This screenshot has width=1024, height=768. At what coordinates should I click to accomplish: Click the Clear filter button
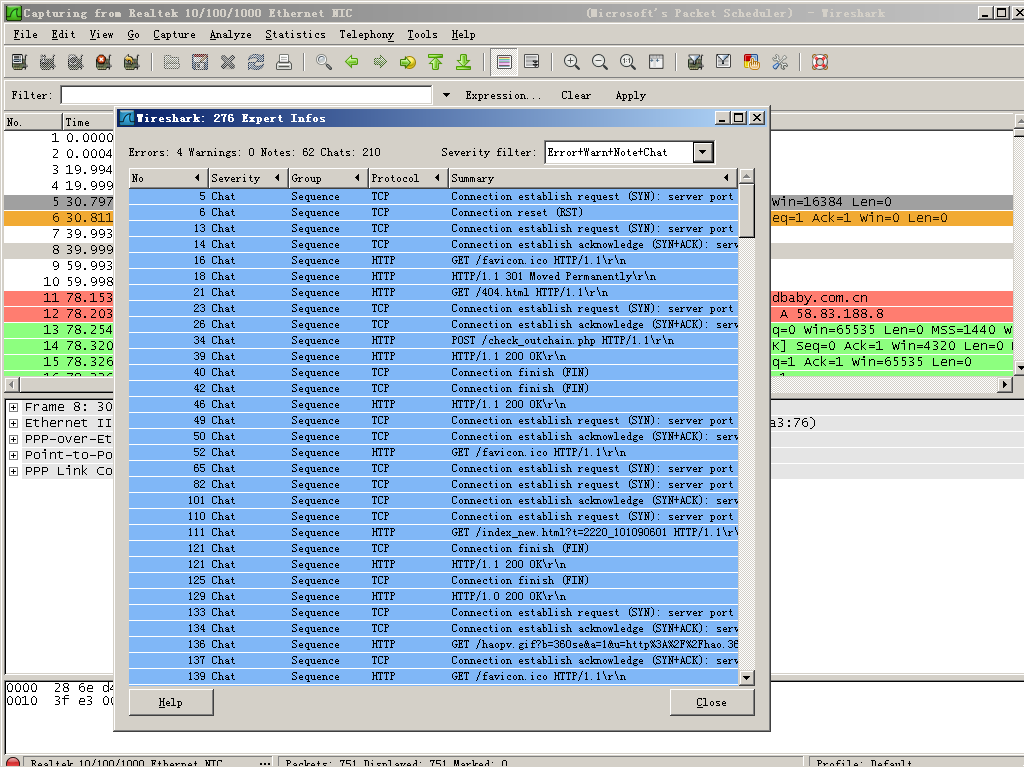point(576,95)
